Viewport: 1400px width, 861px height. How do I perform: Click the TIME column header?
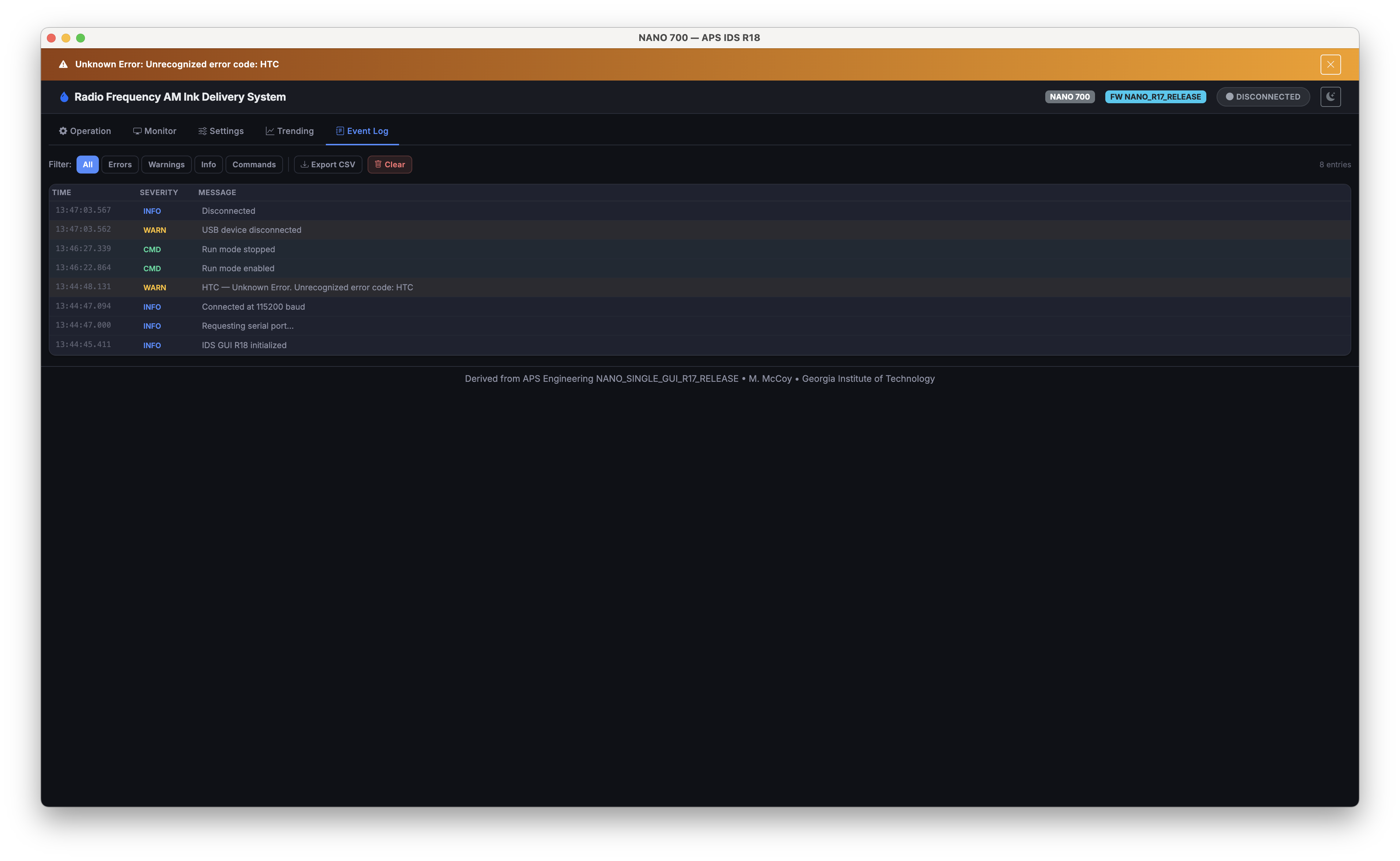63,192
